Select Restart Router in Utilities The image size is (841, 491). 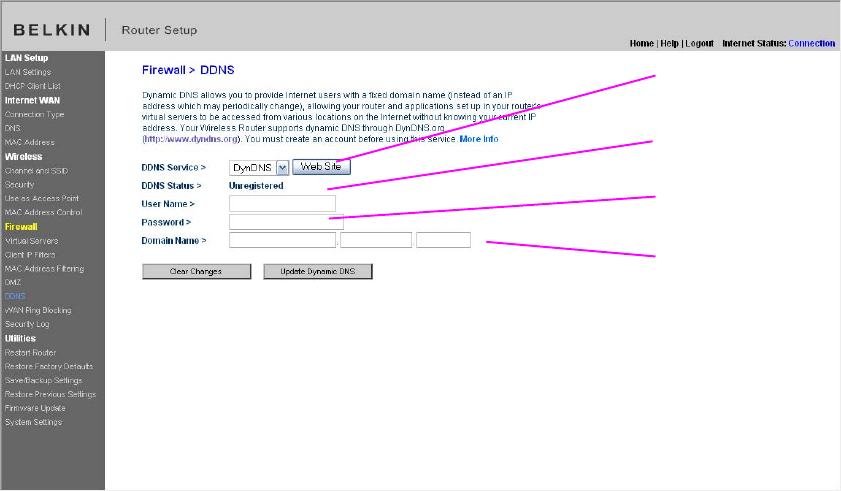click(31, 353)
